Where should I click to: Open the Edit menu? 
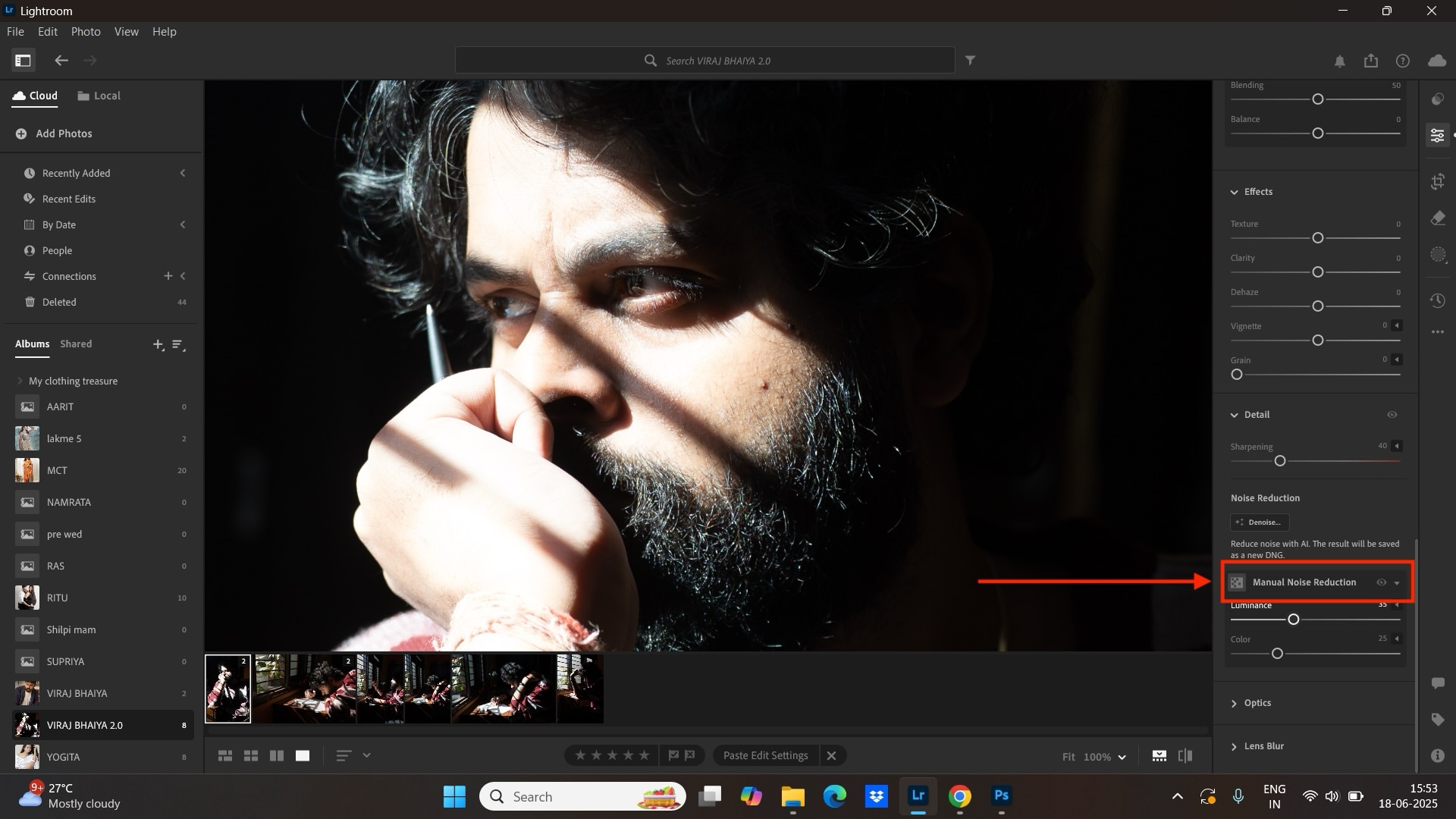(48, 32)
